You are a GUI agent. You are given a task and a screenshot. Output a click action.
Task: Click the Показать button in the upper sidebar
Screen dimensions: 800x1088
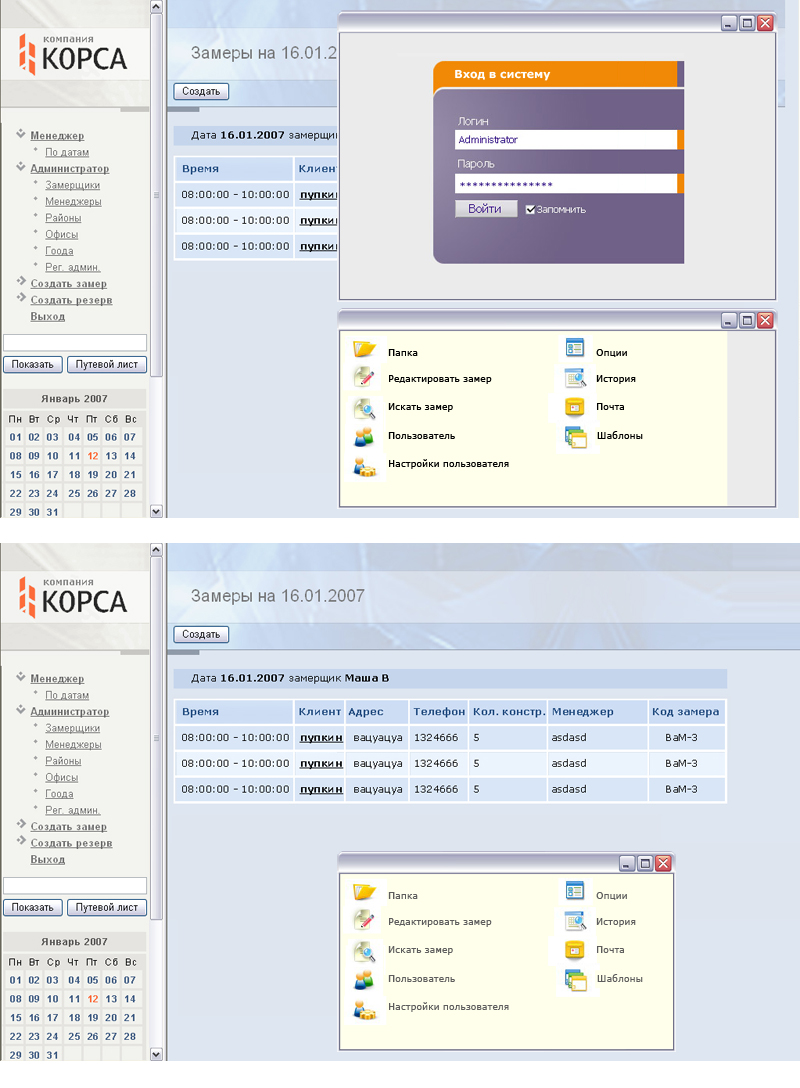coord(33,364)
